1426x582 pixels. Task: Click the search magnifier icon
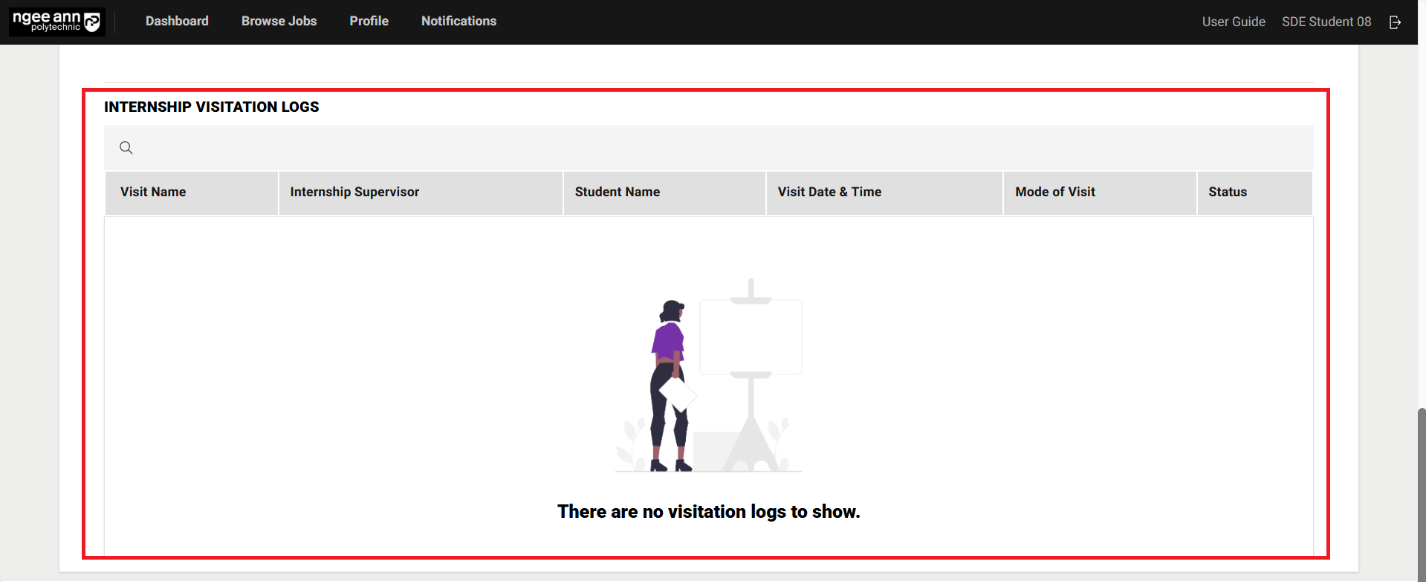click(126, 147)
